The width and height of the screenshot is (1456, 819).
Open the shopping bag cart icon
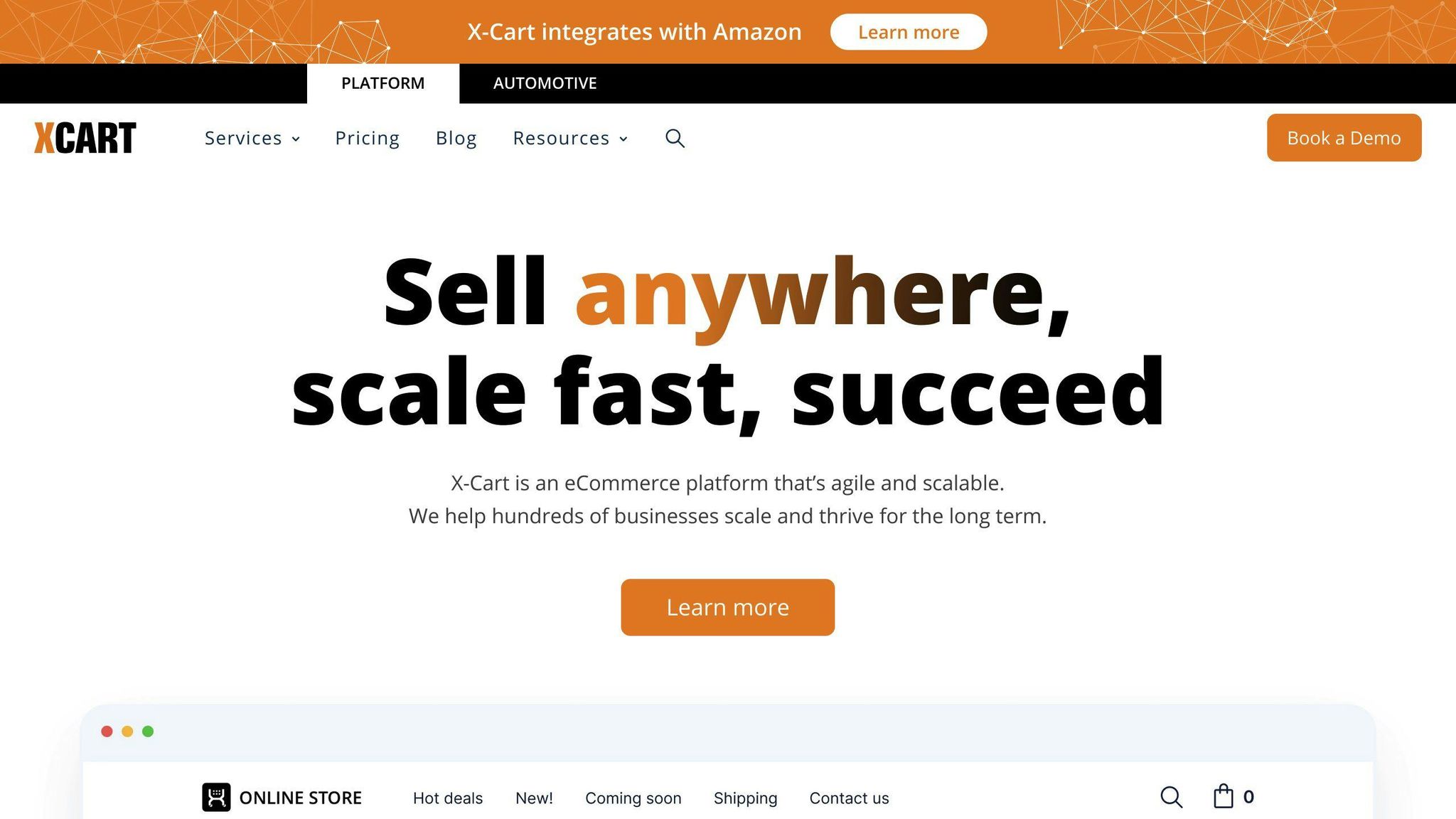point(1224,796)
